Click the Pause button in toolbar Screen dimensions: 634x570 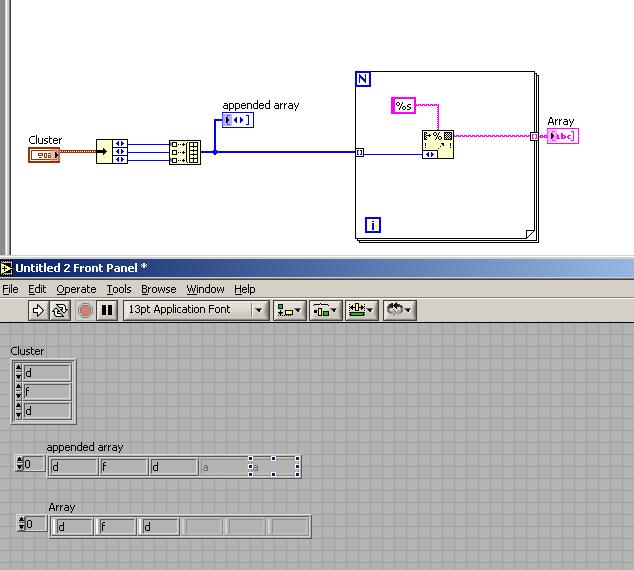pos(107,310)
